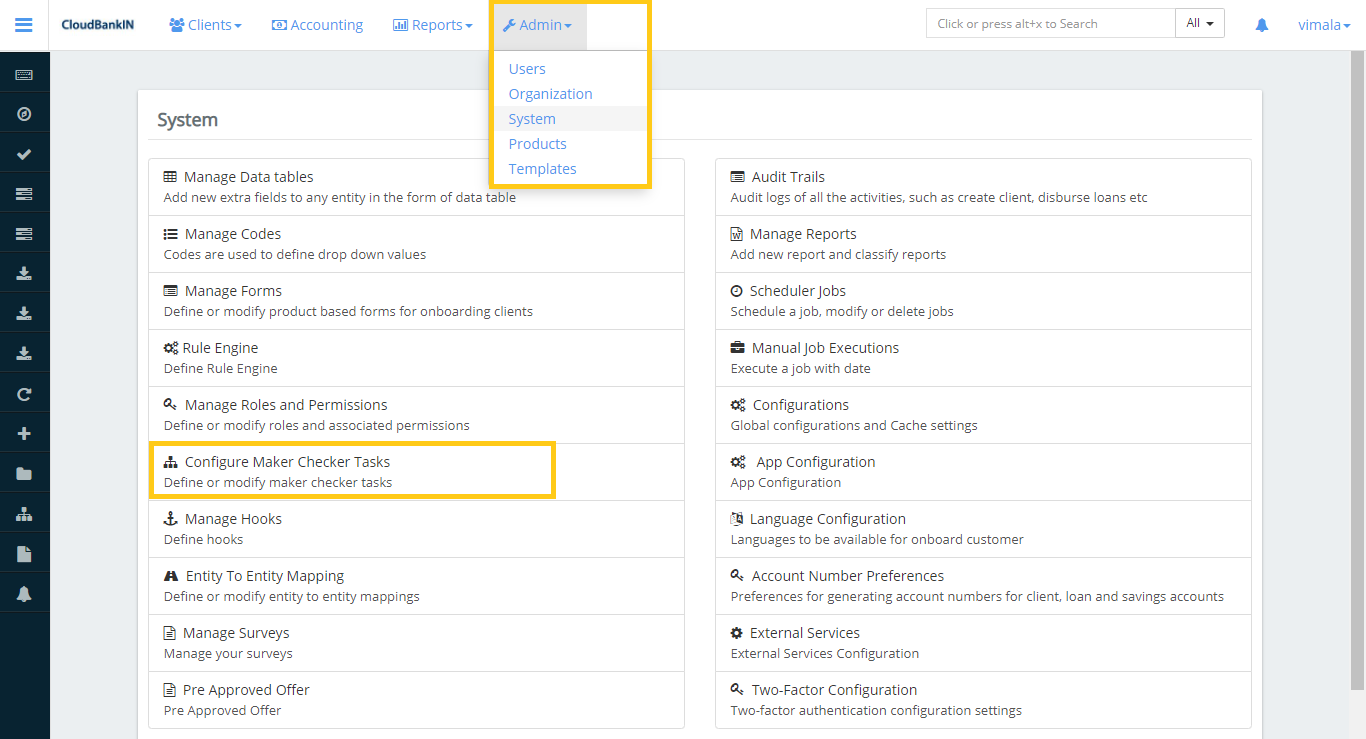Open notifications via the bell icon

[x=1261, y=24]
